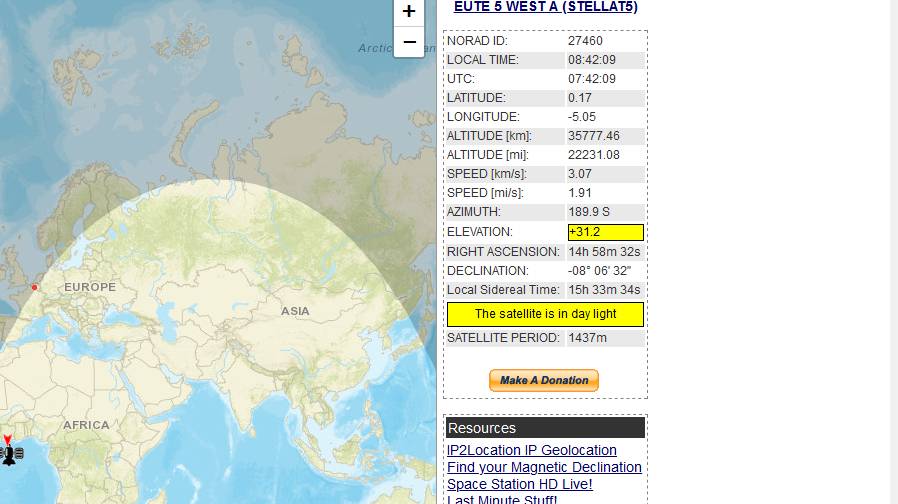Click the yellow elevation value field
898x504 pixels.
[605, 232]
